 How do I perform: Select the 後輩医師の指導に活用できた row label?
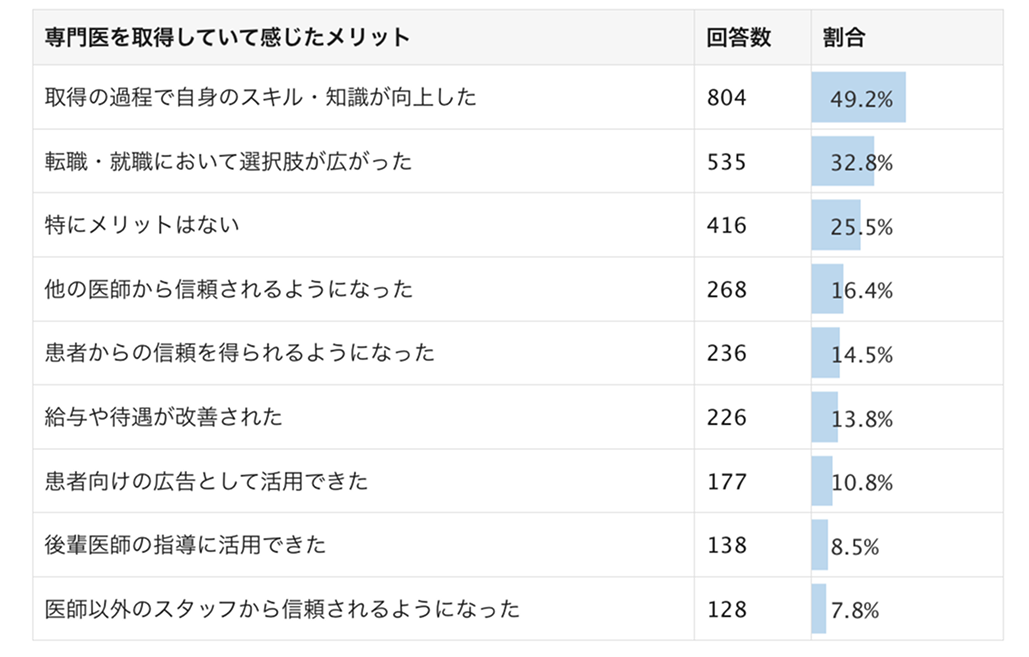186,546
